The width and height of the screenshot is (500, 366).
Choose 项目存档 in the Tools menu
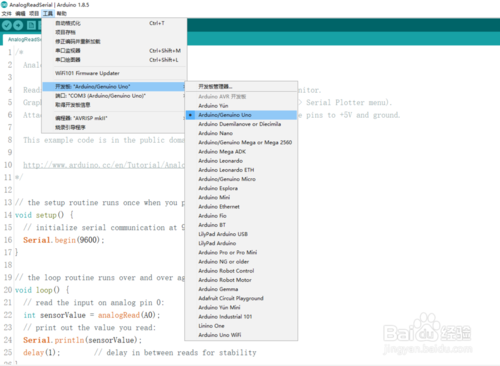[114, 32]
